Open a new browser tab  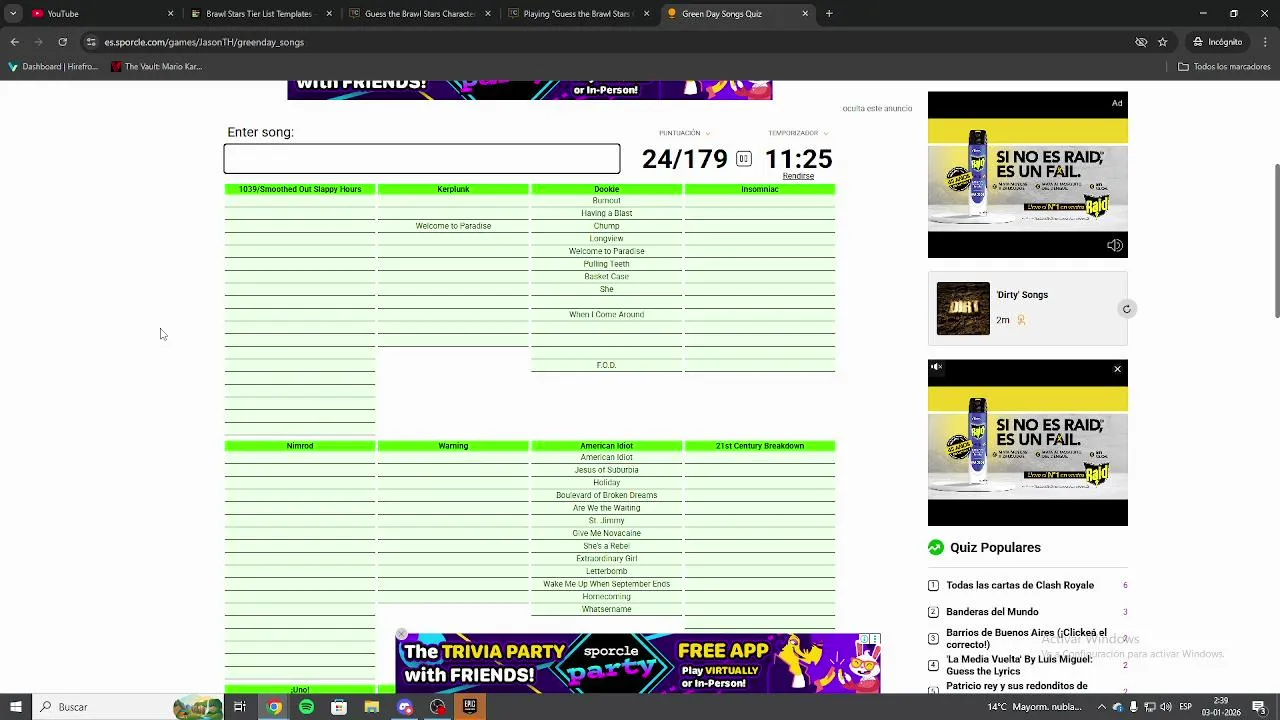coord(829,14)
